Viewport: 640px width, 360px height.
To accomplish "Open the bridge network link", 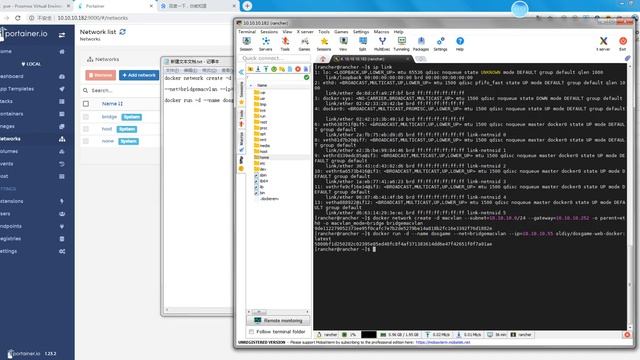I will [109, 117].
